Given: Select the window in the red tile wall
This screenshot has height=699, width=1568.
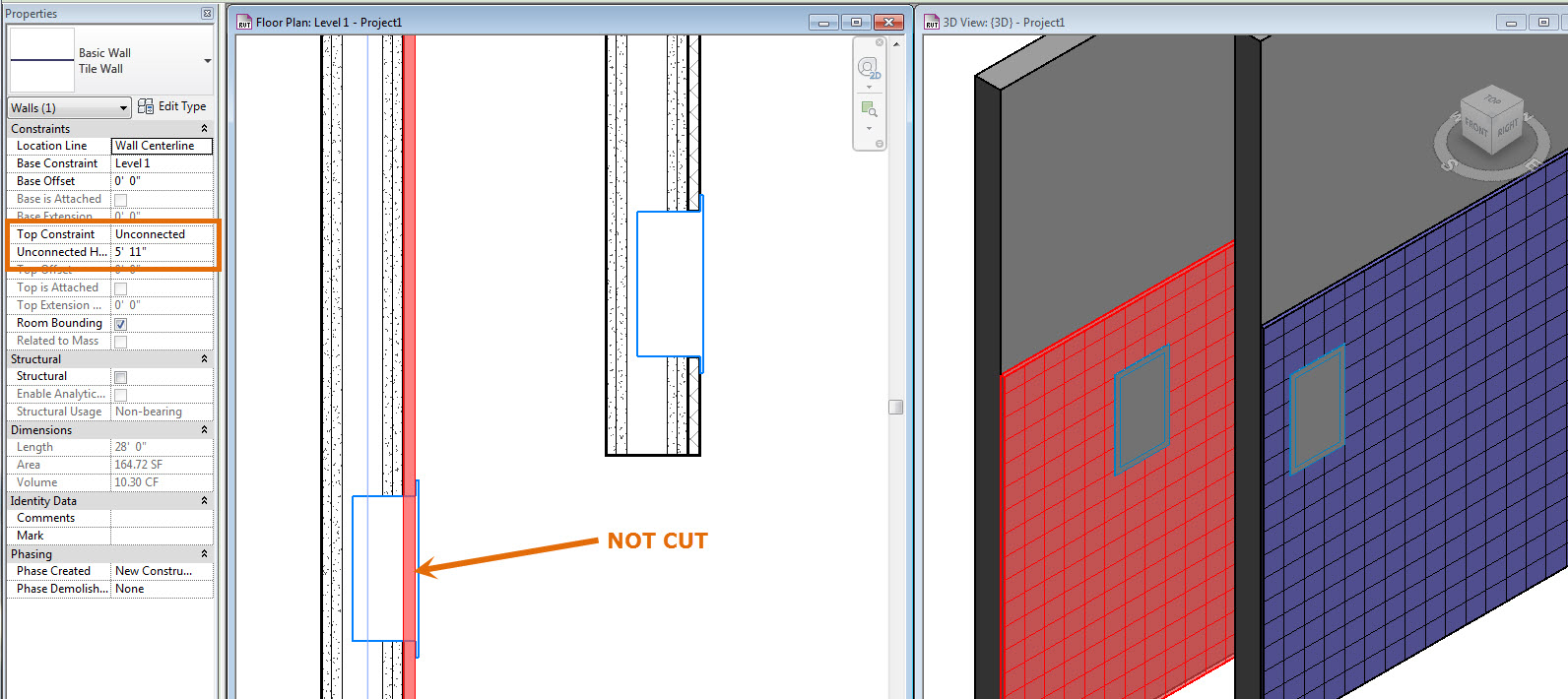Looking at the screenshot, I should pos(1141,410).
